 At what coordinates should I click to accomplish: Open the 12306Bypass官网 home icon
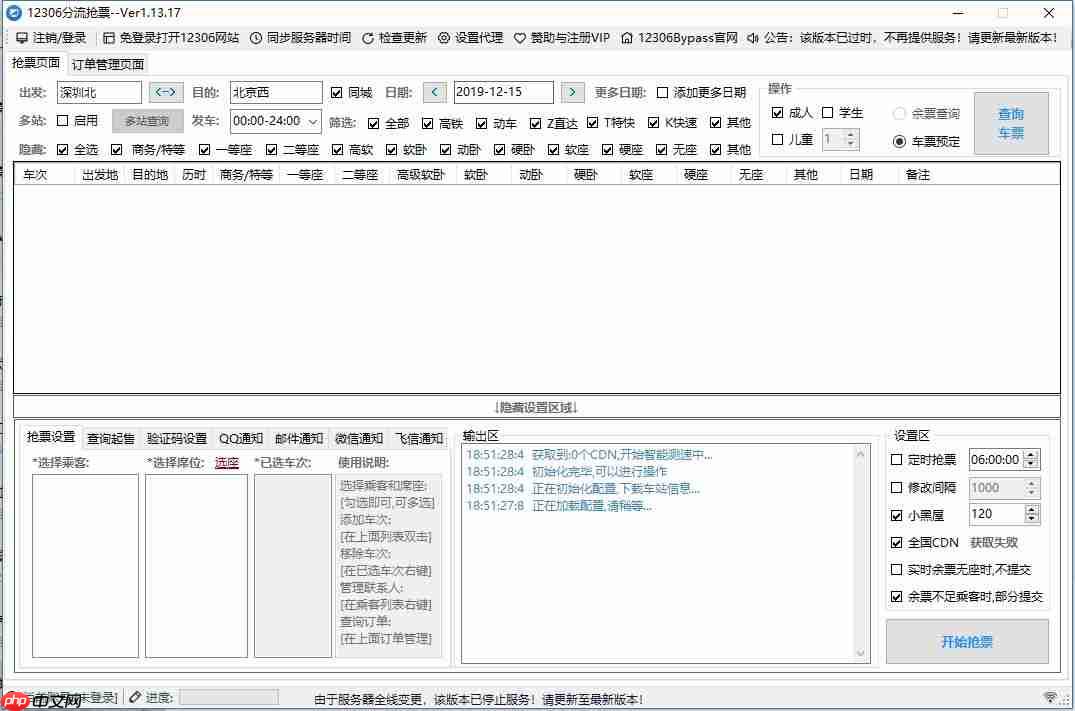626,38
